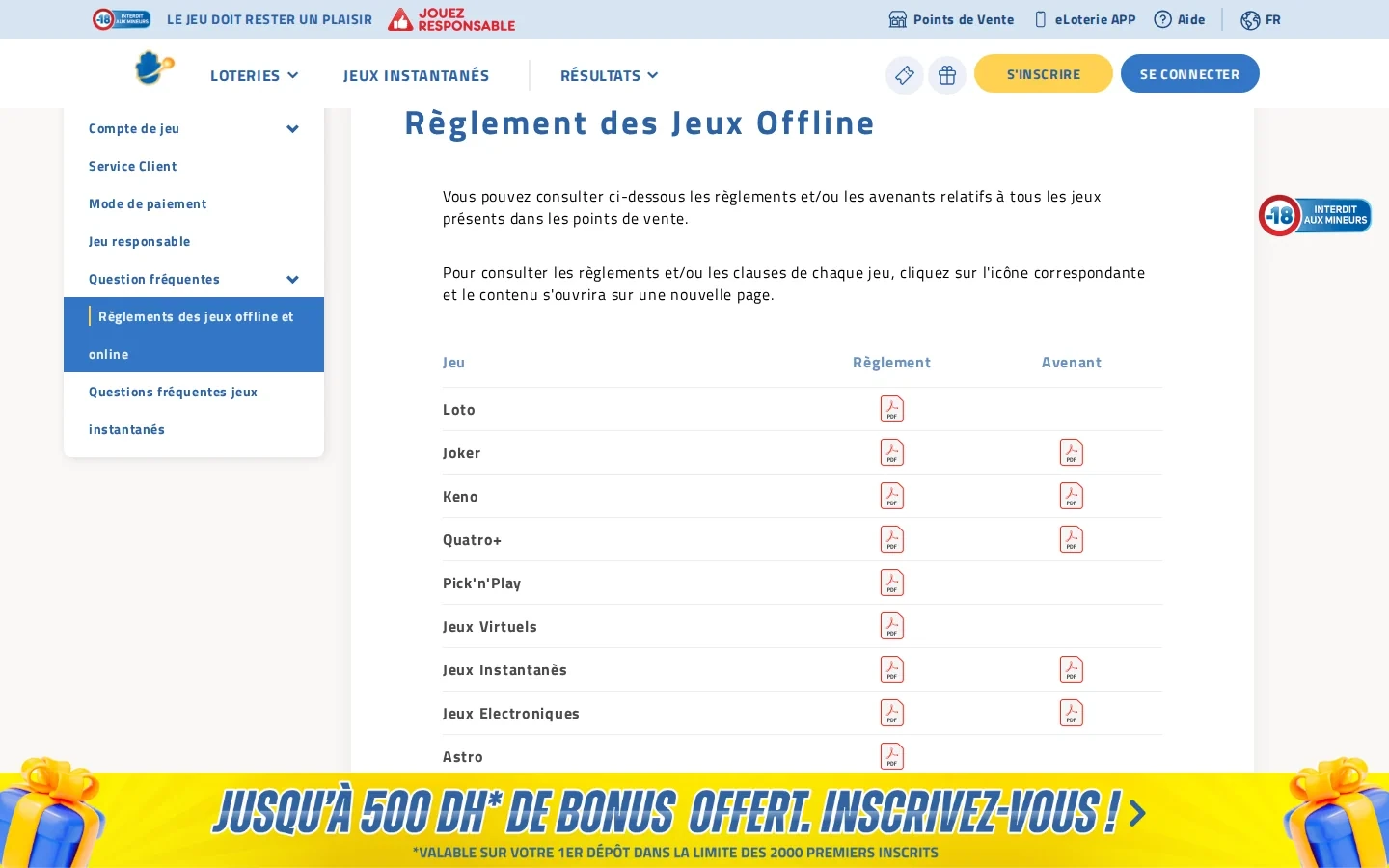Go to homepage via the site logo
This screenshot has height=868, width=1389.
[154, 68]
